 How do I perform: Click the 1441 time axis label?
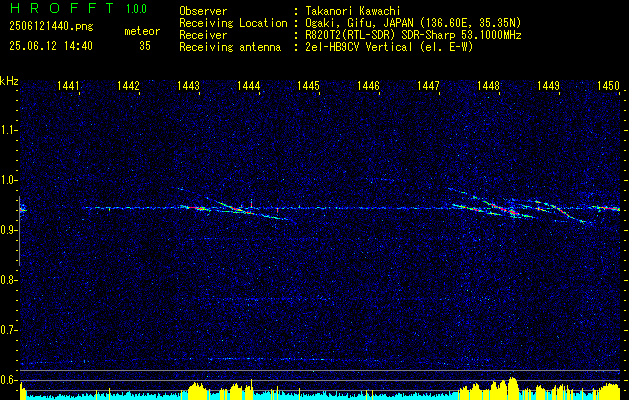[68, 85]
